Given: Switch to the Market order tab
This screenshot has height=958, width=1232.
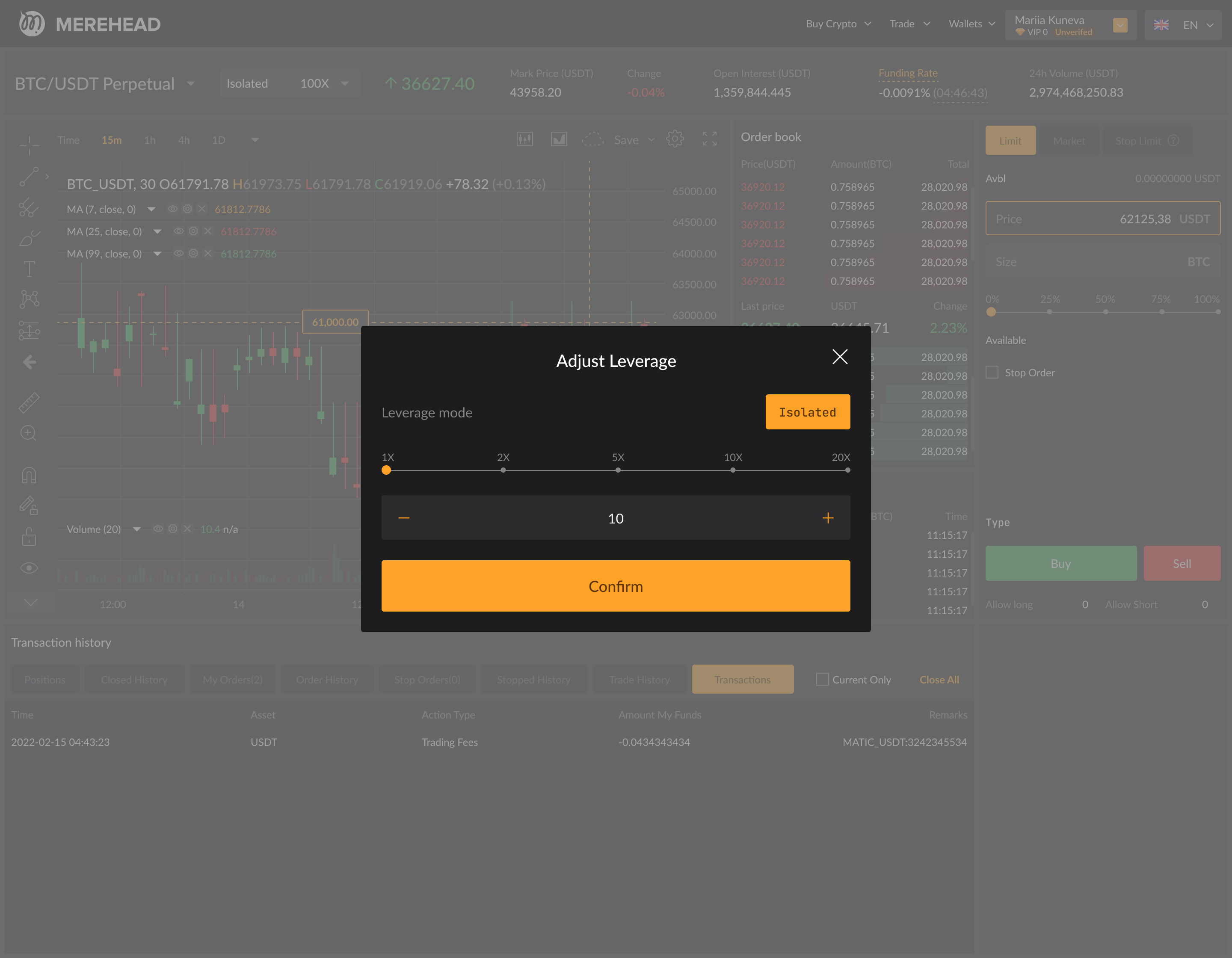Looking at the screenshot, I should 1069,140.
